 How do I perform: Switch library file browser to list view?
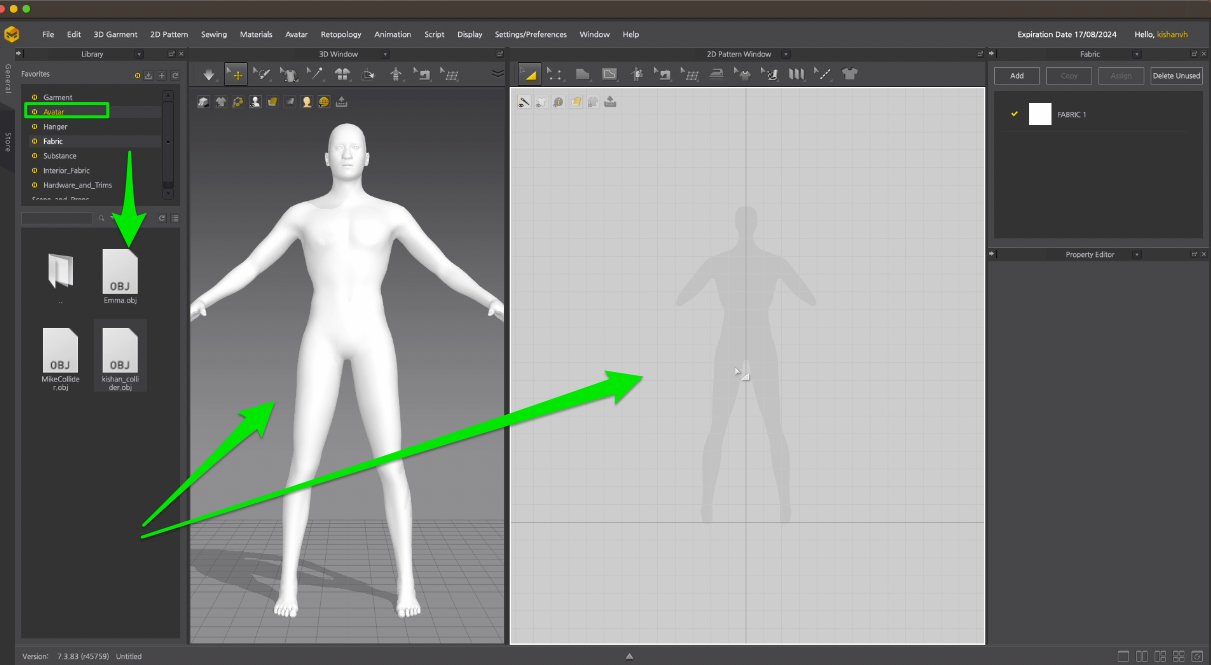175,218
